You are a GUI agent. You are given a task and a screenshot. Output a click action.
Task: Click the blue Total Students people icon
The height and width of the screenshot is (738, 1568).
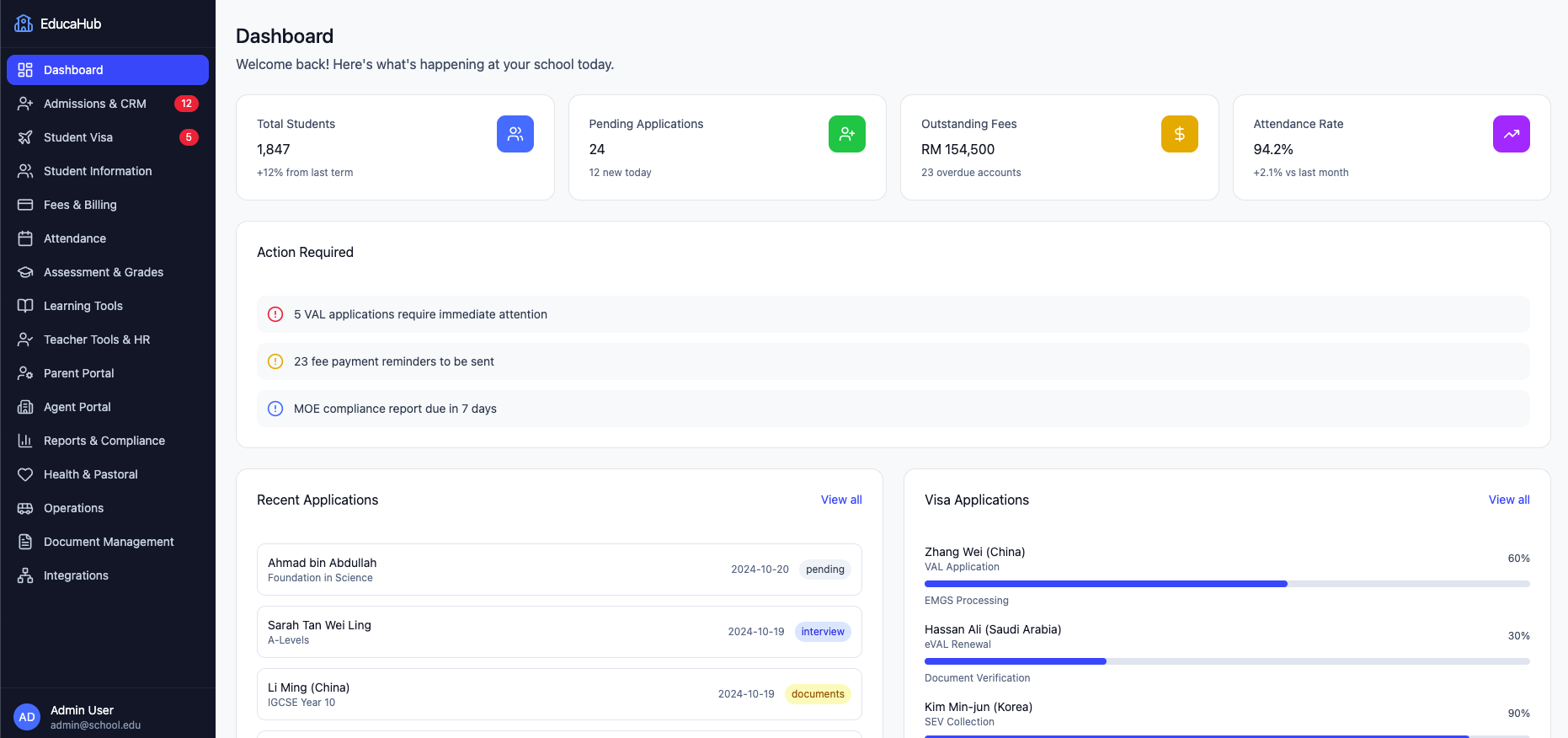coord(515,134)
